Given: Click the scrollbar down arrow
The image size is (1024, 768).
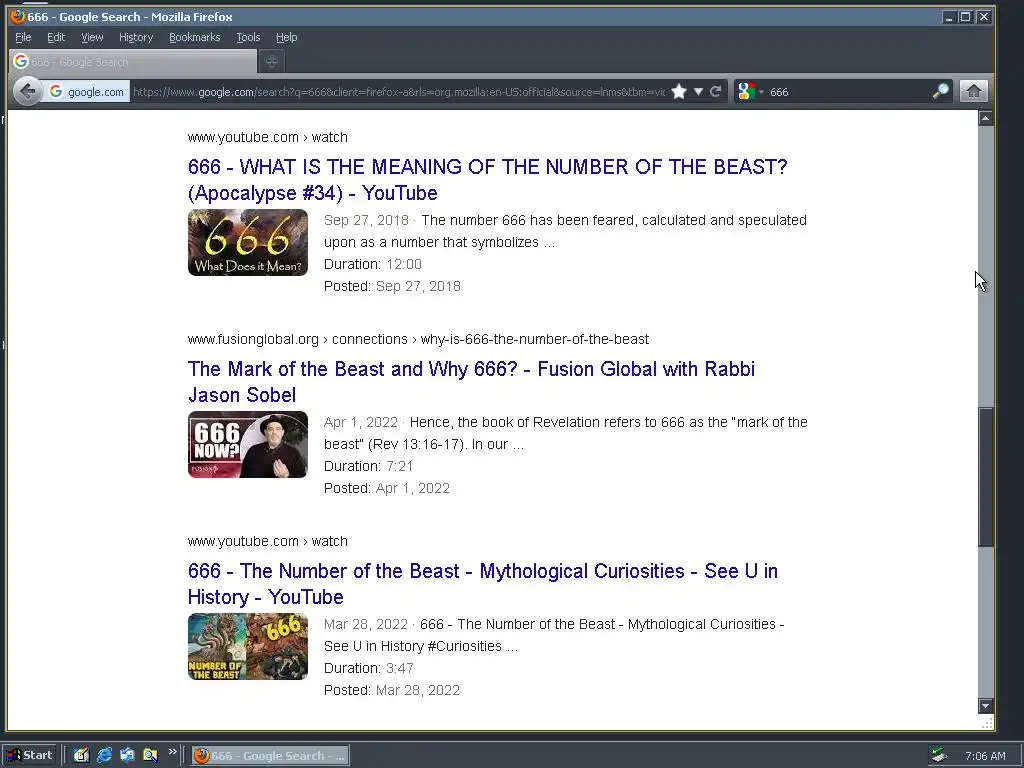Looking at the screenshot, I should (x=985, y=706).
